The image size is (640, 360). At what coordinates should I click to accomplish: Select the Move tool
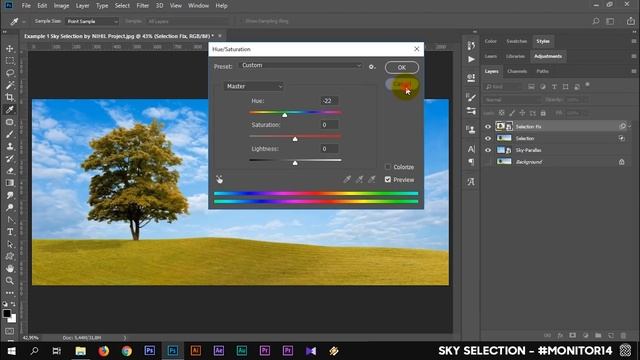pos(10,49)
